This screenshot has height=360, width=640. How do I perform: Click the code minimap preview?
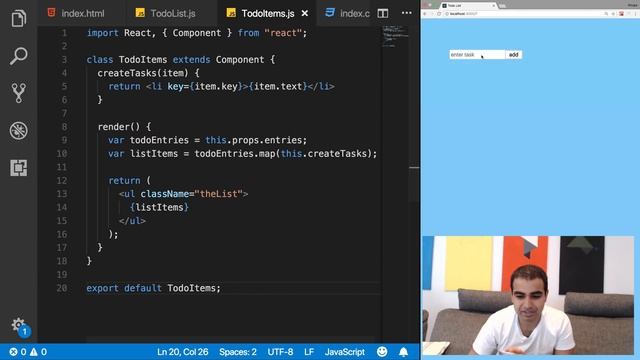(395, 37)
